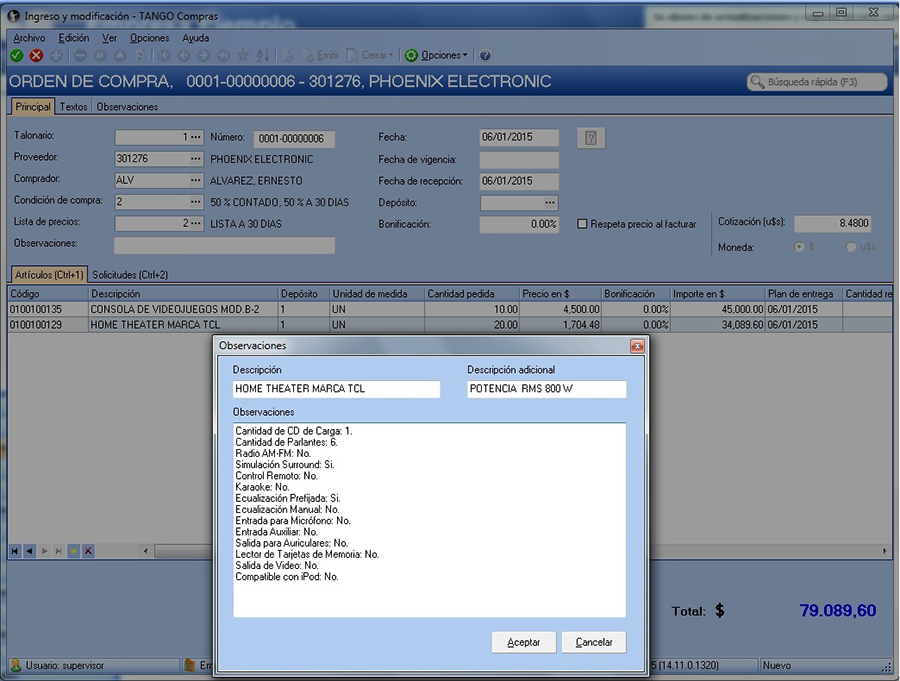Viewport: 900px width, 681px height.
Task: Open Depósito lookup ellipsis button
Action: (550, 203)
